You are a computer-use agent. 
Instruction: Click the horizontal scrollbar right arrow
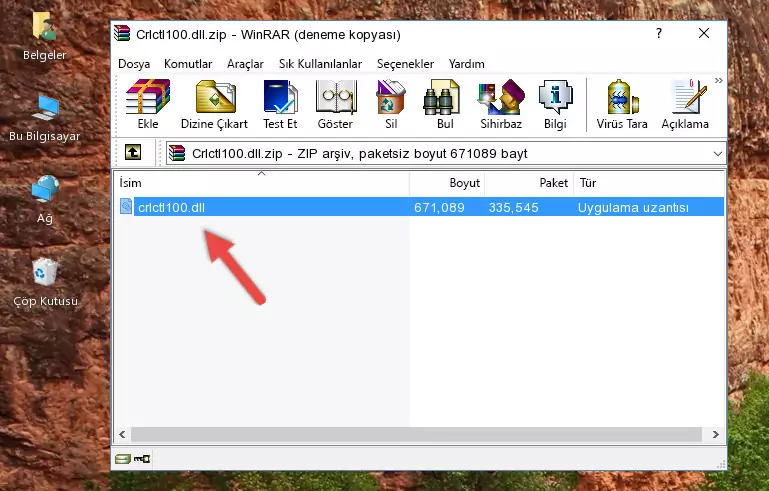click(x=716, y=434)
